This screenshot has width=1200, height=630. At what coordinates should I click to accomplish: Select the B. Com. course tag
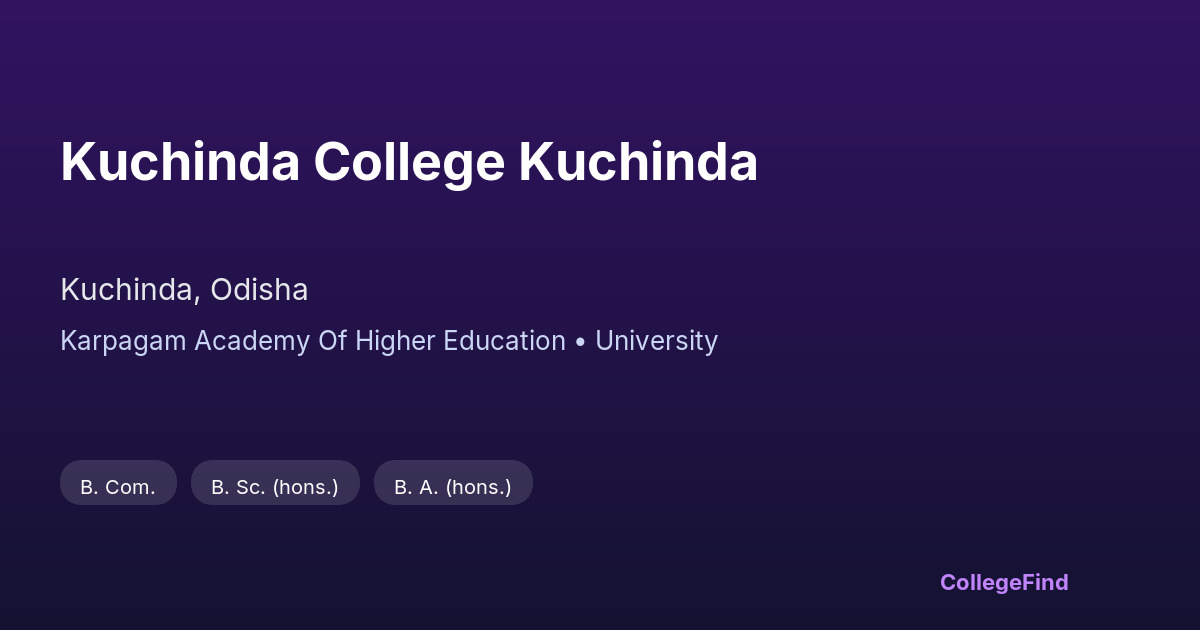click(118, 487)
